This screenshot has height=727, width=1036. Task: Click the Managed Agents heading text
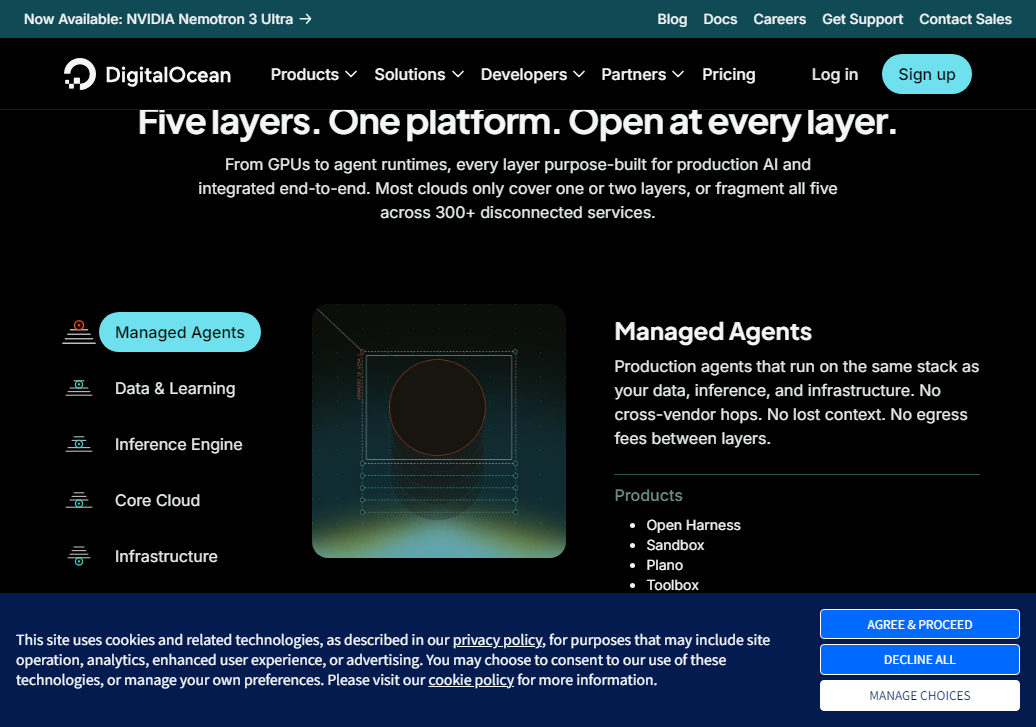[x=713, y=332]
